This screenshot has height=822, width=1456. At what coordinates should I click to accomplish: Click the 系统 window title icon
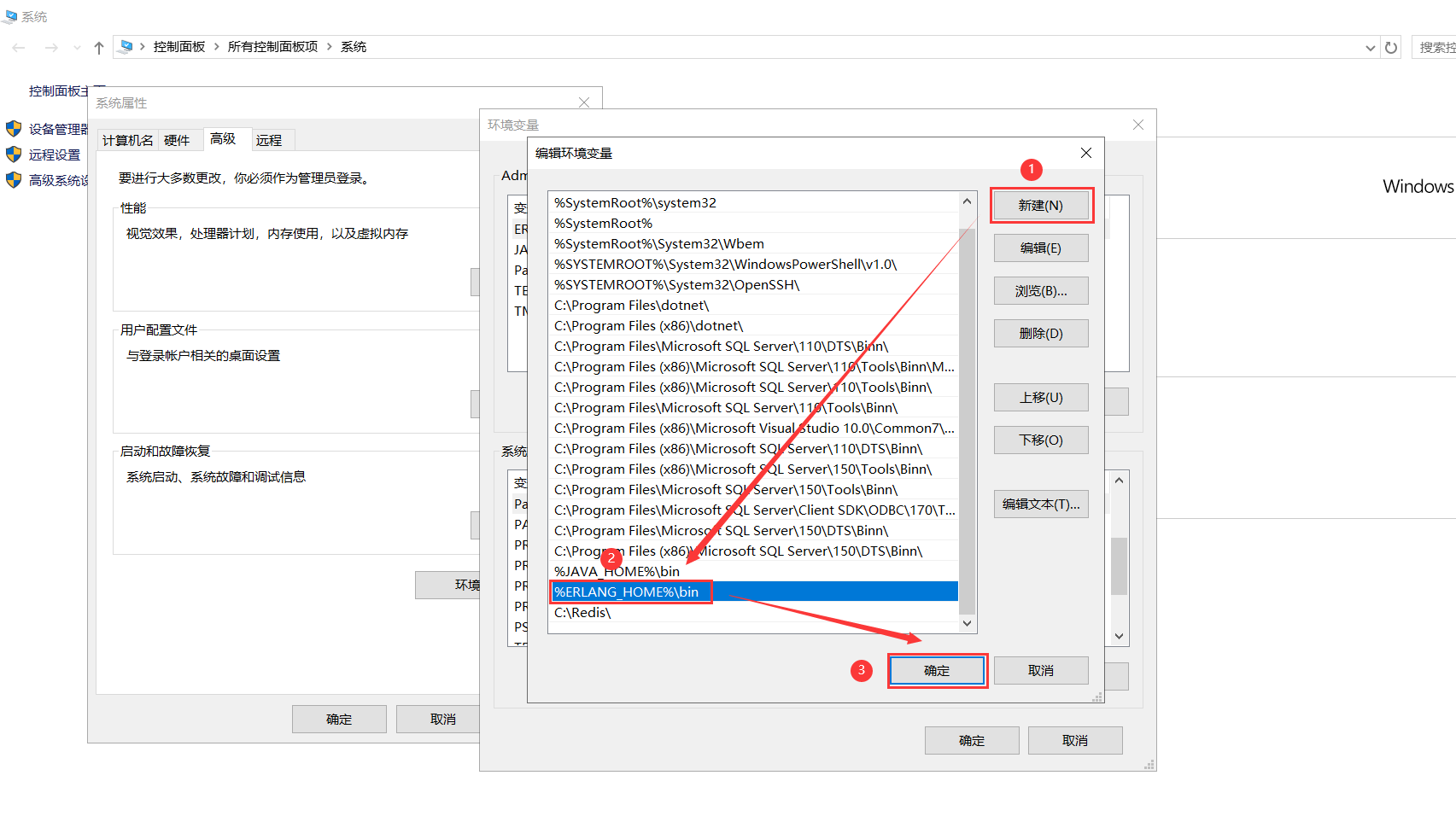click(11, 16)
